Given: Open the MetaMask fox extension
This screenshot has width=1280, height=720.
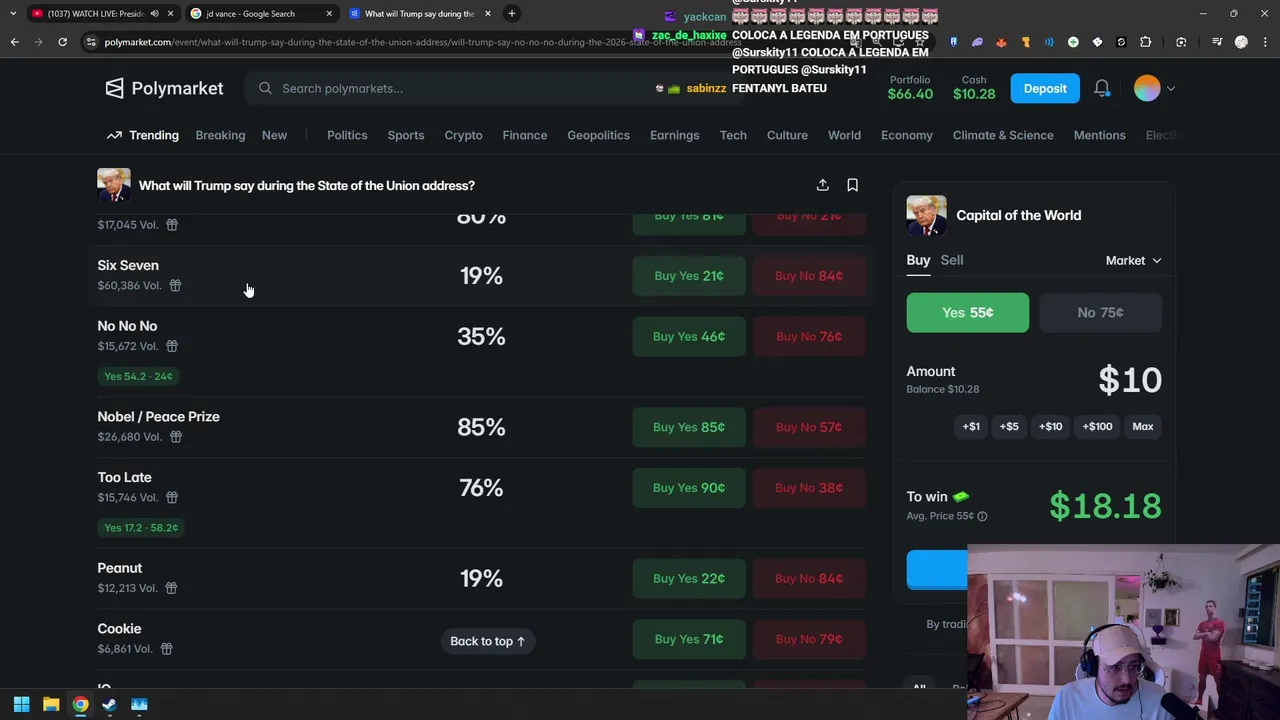Looking at the screenshot, I should 1001,42.
